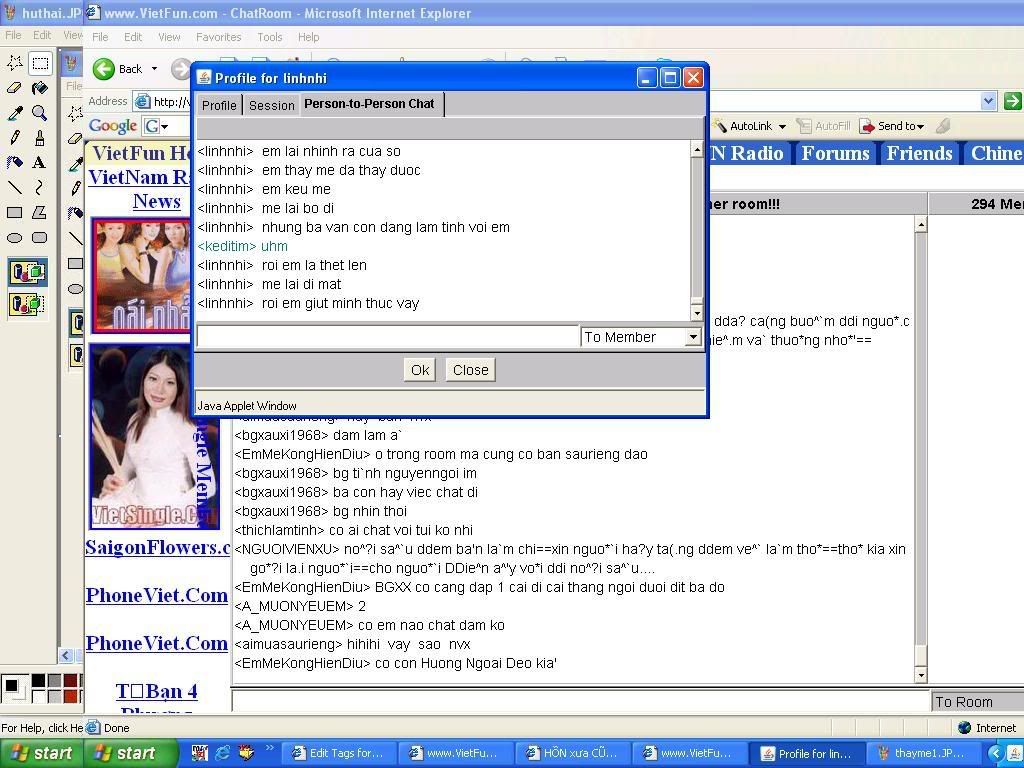Click the private chat scrollbar down arrow
1024x768 pixels.
pyautogui.click(x=697, y=313)
